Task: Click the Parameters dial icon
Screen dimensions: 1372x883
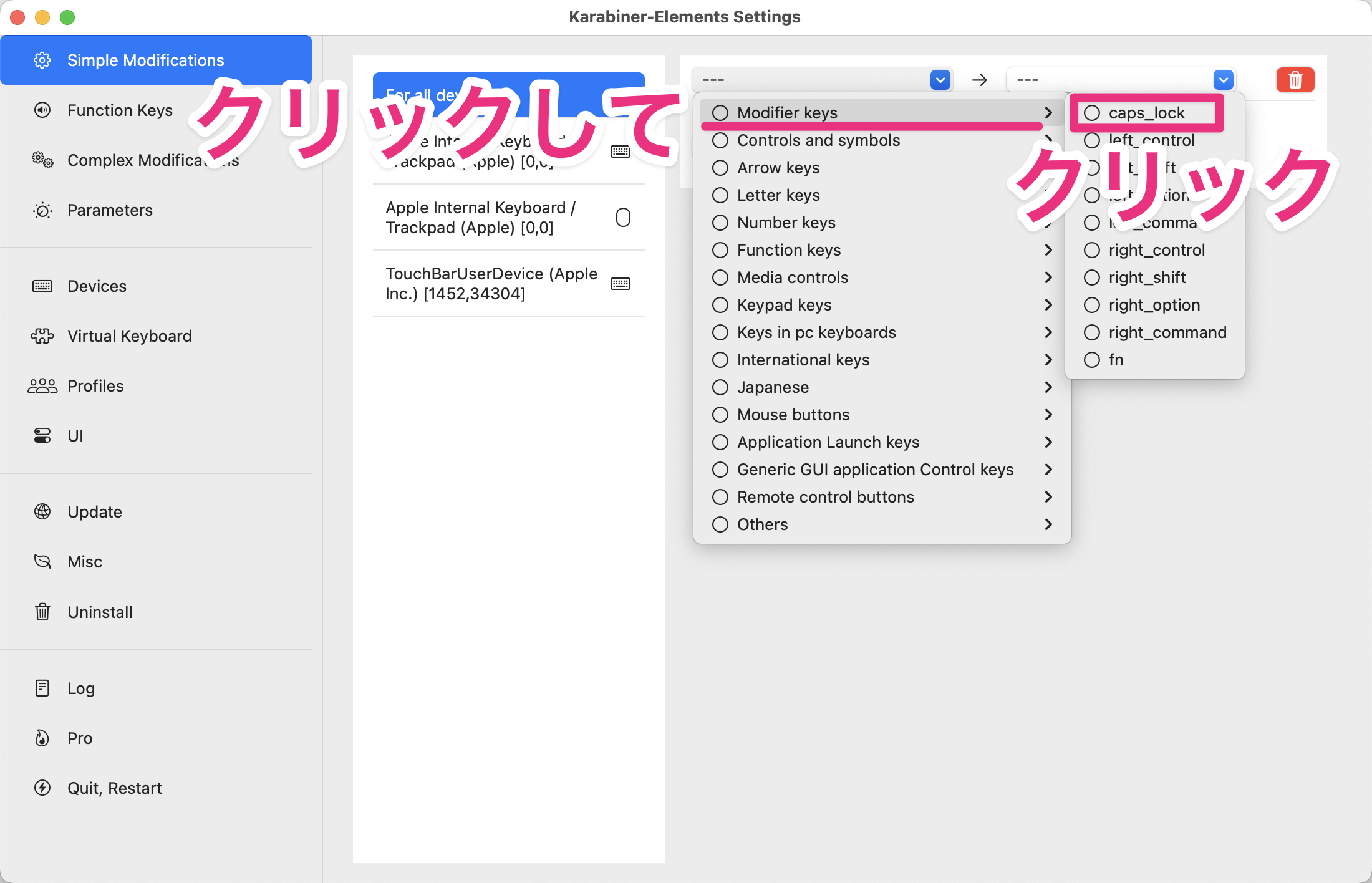Action: (42, 210)
